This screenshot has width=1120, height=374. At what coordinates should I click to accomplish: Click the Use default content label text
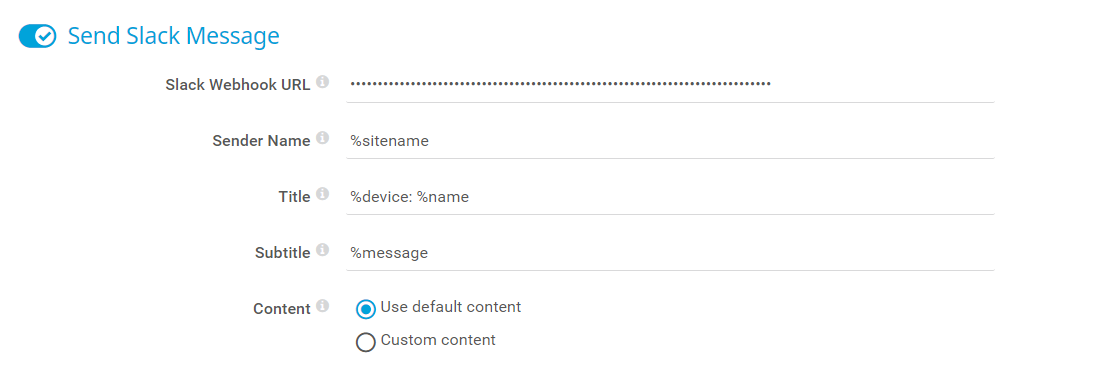point(451,307)
